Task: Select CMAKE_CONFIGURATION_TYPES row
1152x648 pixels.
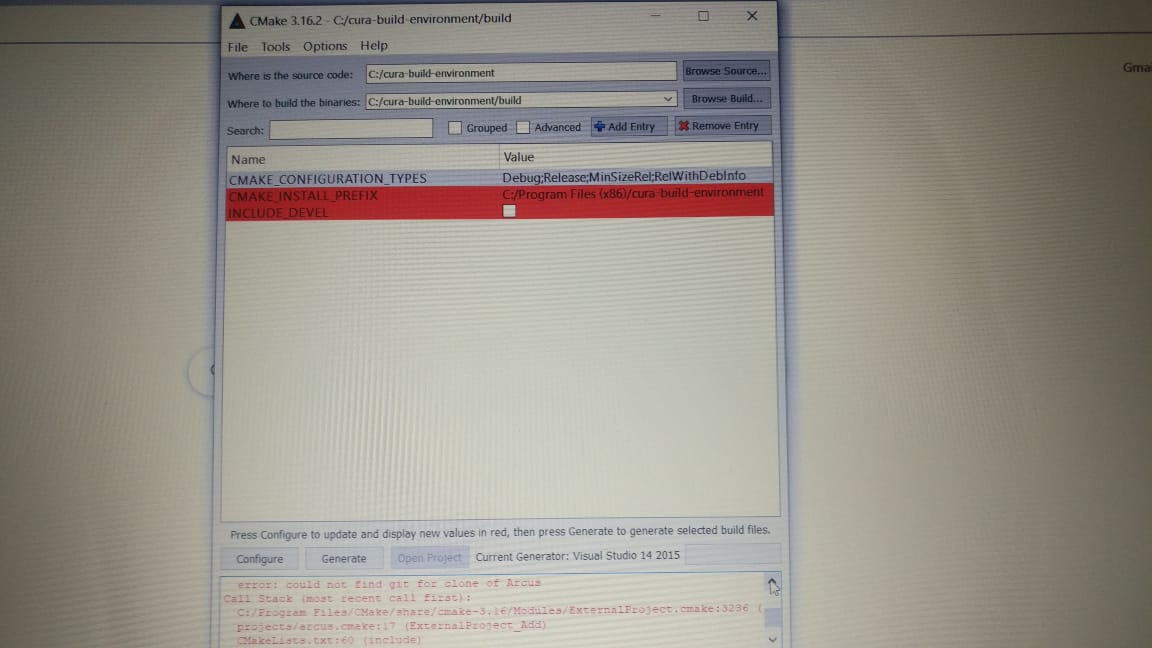Action: (x=500, y=178)
